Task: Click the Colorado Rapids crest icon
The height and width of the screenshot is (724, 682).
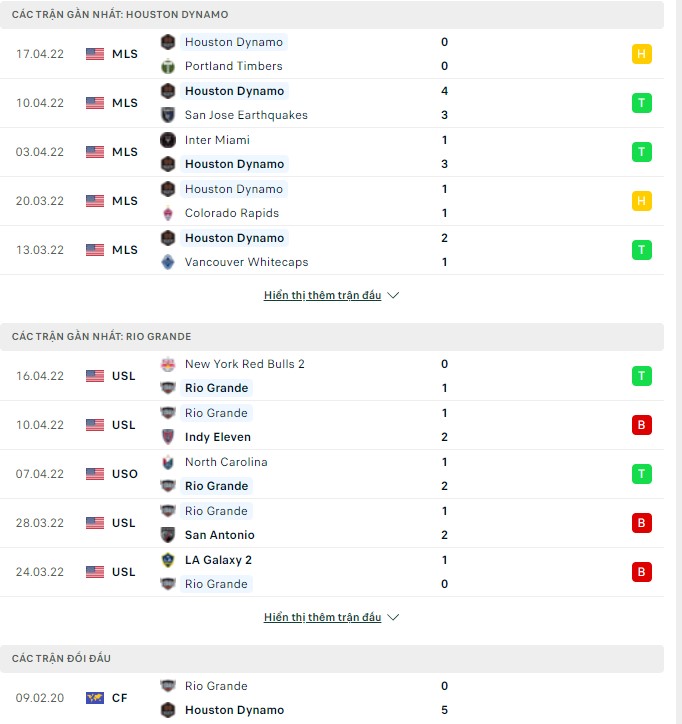Action: [x=168, y=213]
